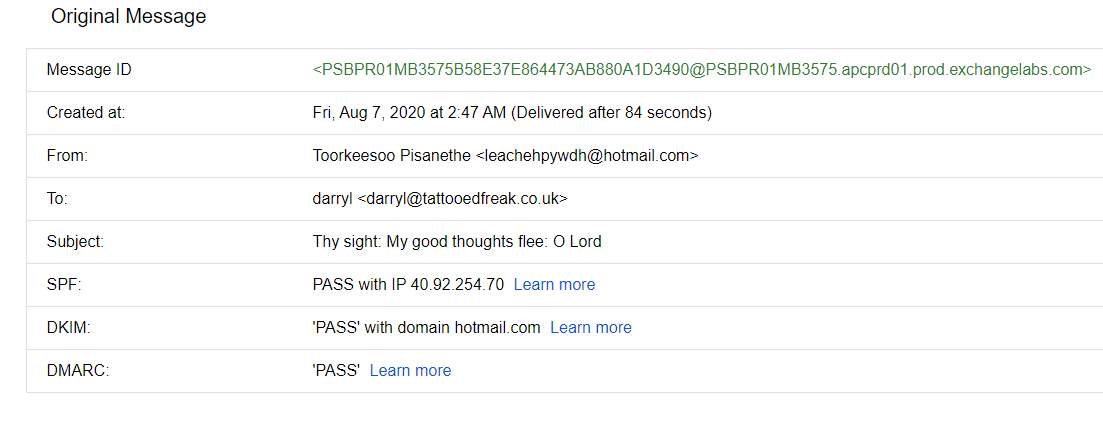Select the Original Message heading

129,17
